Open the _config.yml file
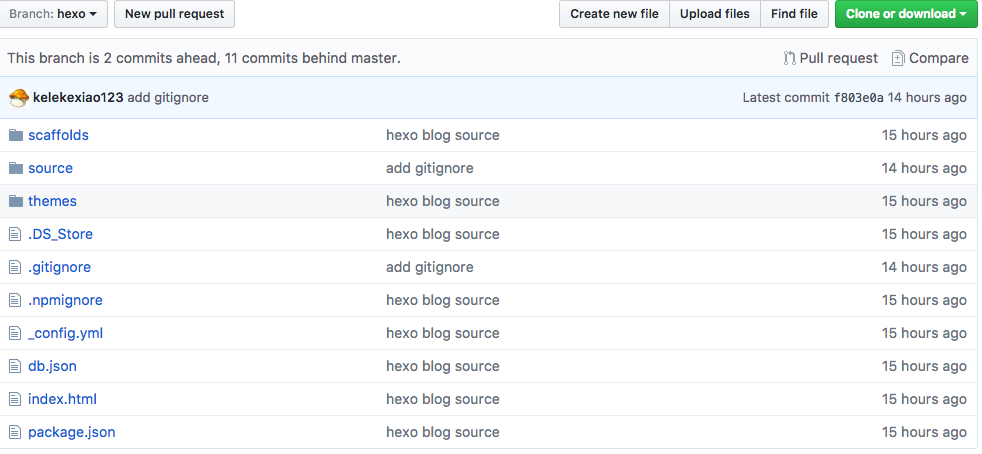Viewport: 982px width, 454px height. (65, 333)
